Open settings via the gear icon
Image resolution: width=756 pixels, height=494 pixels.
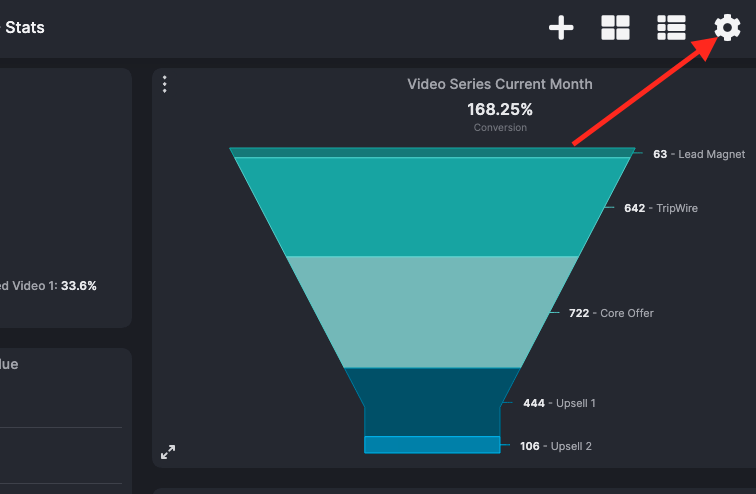pos(727,28)
